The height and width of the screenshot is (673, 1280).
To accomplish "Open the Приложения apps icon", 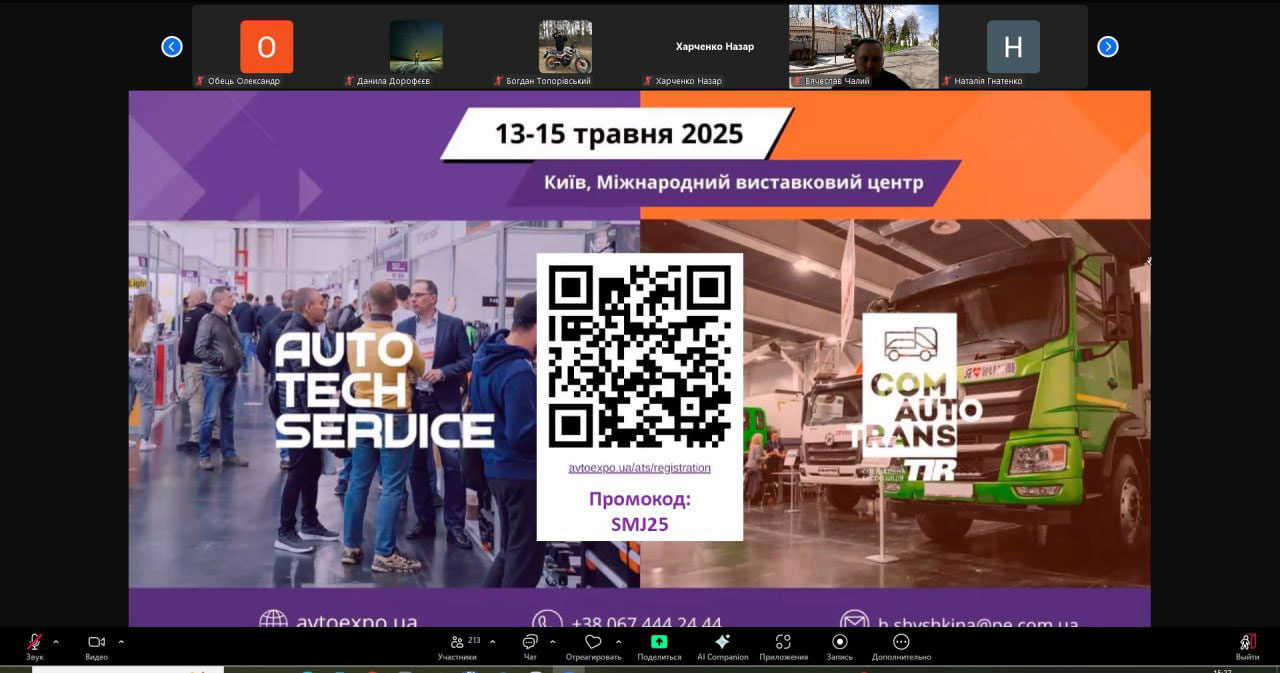I will click(783, 642).
